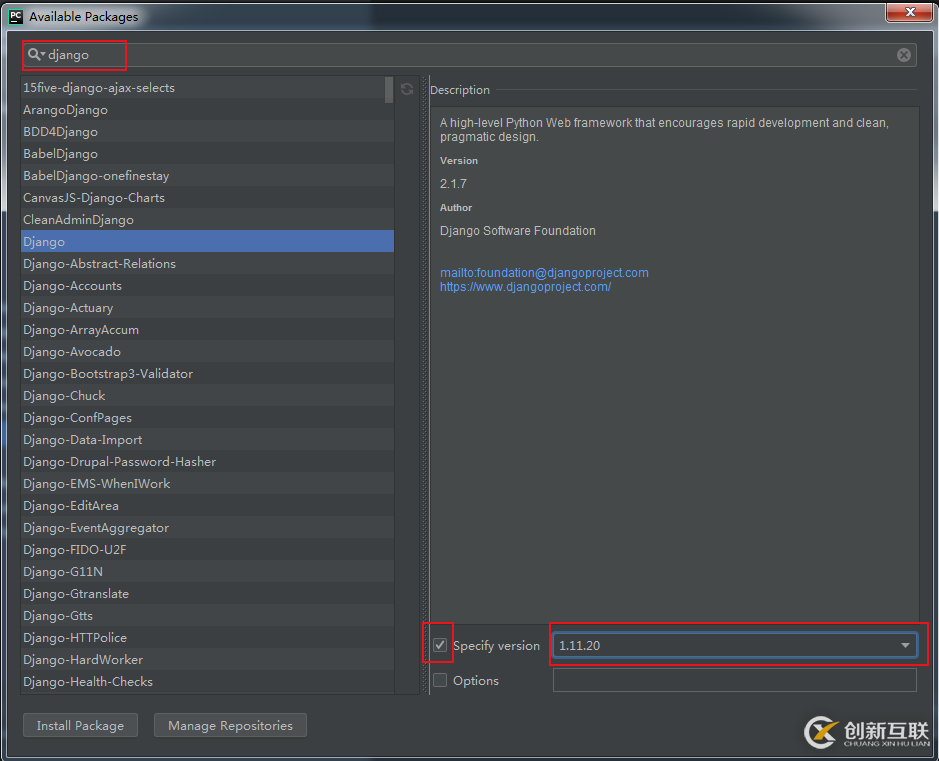Open the djangoproject.com website link

[525, 287]
